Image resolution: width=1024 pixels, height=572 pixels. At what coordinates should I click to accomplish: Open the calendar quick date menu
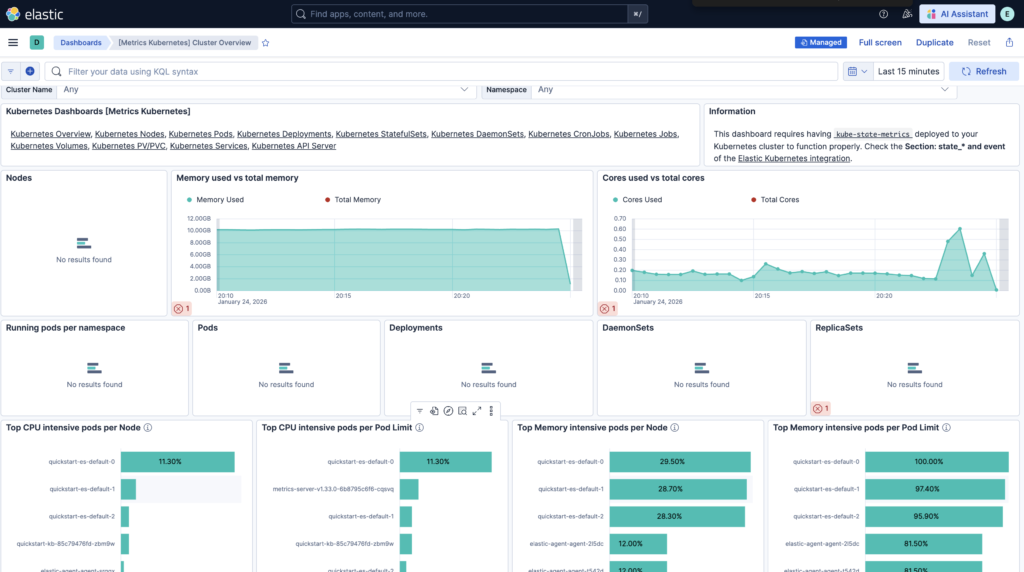pyautogui.click(x=856, y=71)
